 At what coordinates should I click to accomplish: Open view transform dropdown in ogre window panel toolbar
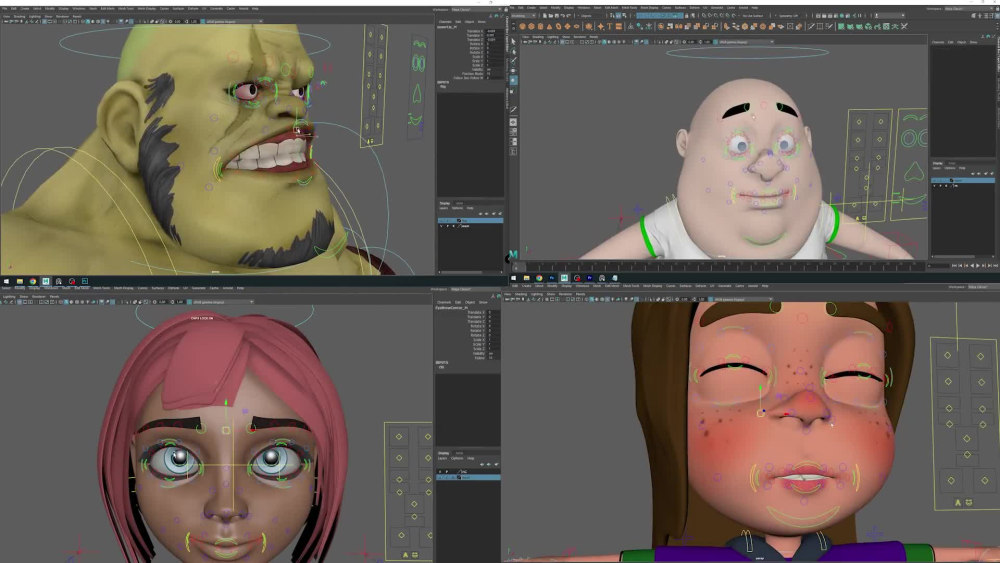pos(234,22)
